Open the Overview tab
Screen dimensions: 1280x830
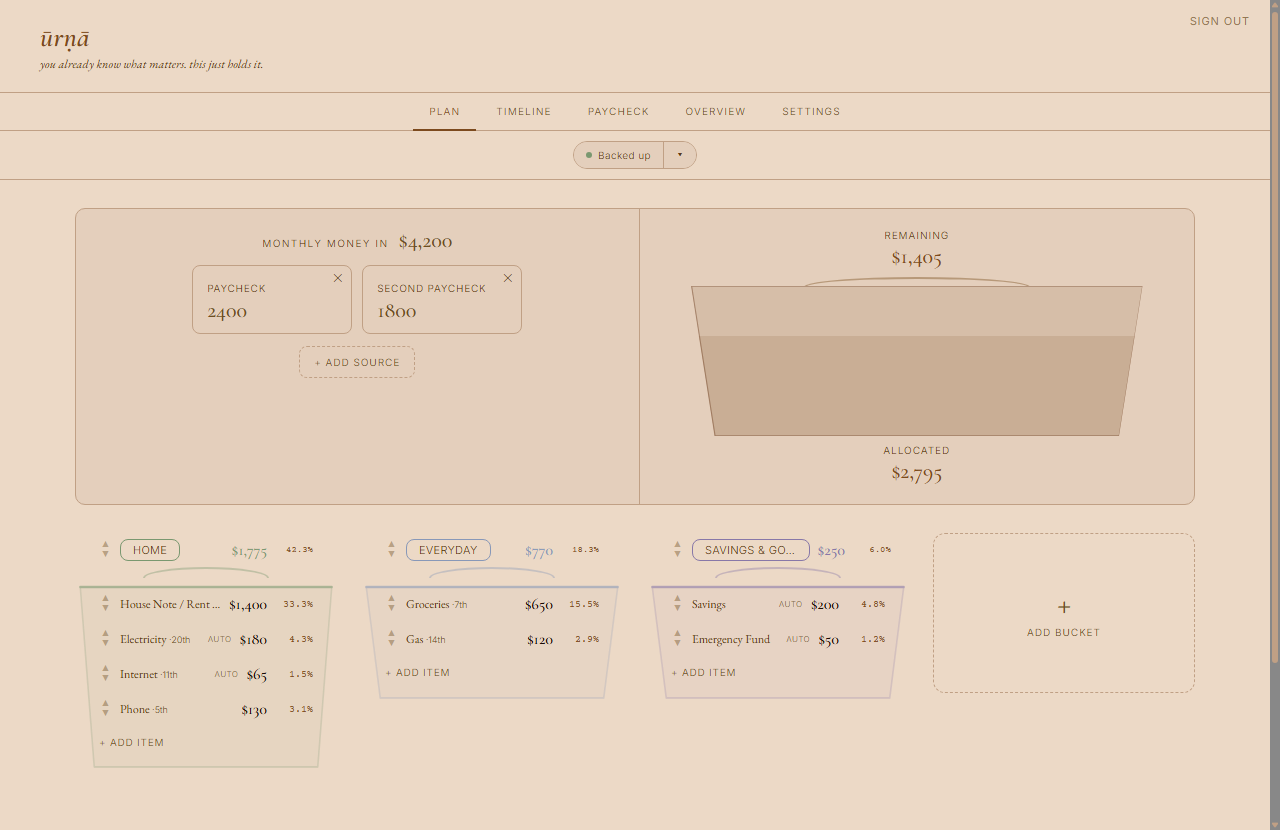[715, 111]
